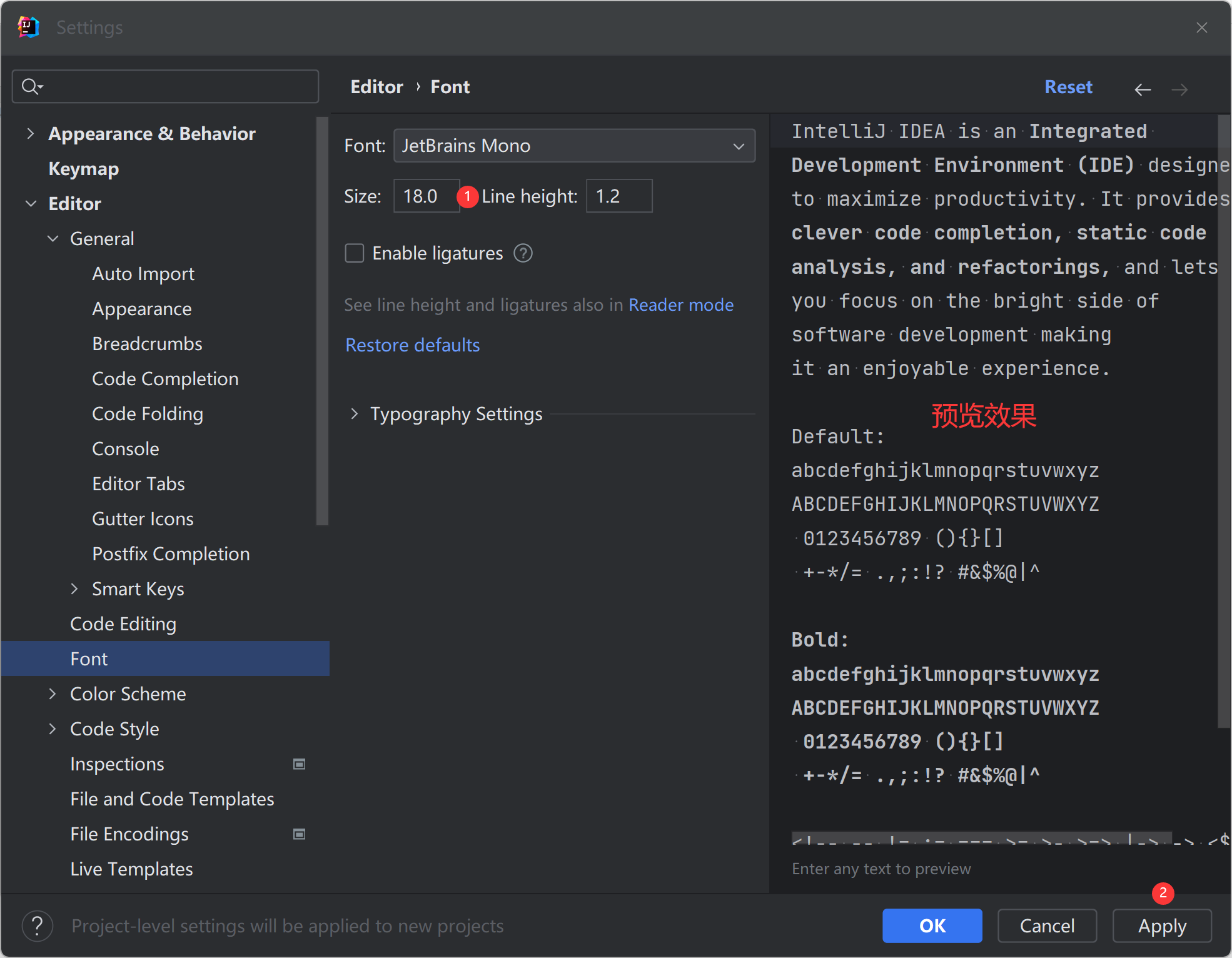Viewport: 1232px width, 958px height.
Task: Open Editor Tabs settings
Action: [x=138, y=484]
